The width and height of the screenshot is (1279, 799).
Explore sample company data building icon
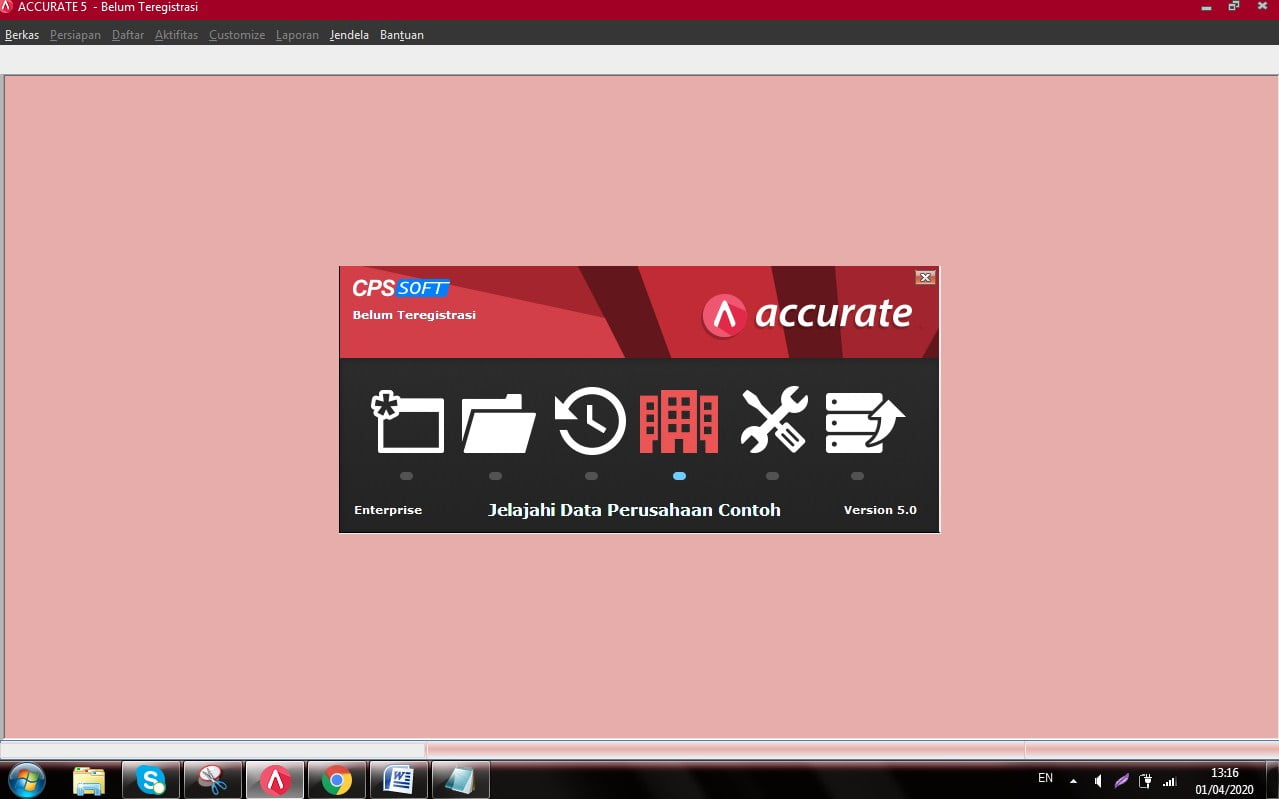679,422
